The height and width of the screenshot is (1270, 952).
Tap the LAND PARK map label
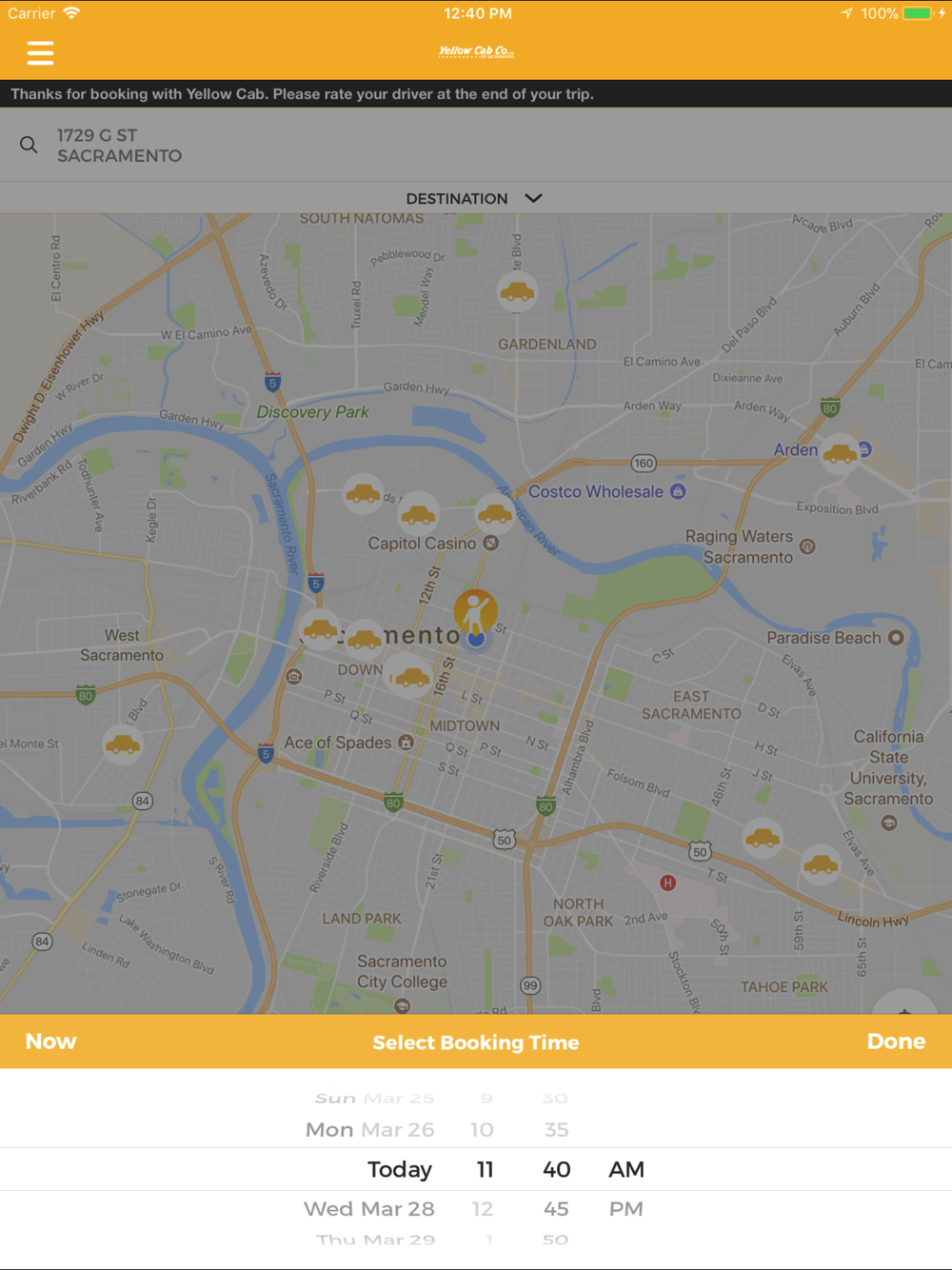point(362,919)
